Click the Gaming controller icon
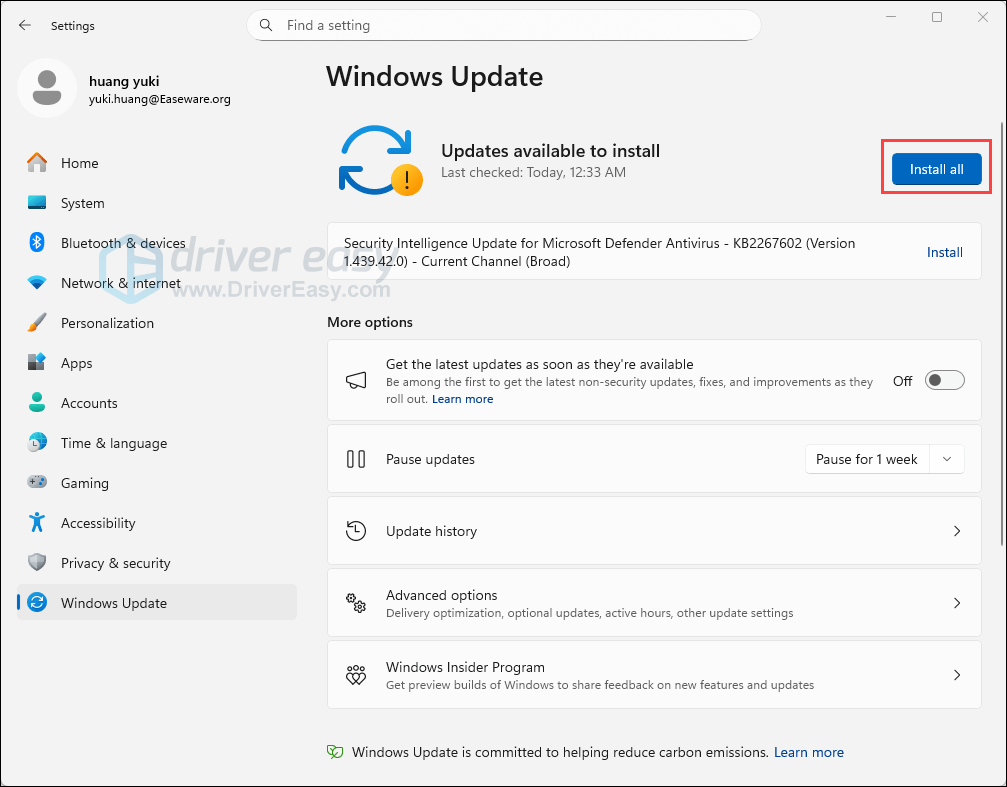 click(37, 483)
